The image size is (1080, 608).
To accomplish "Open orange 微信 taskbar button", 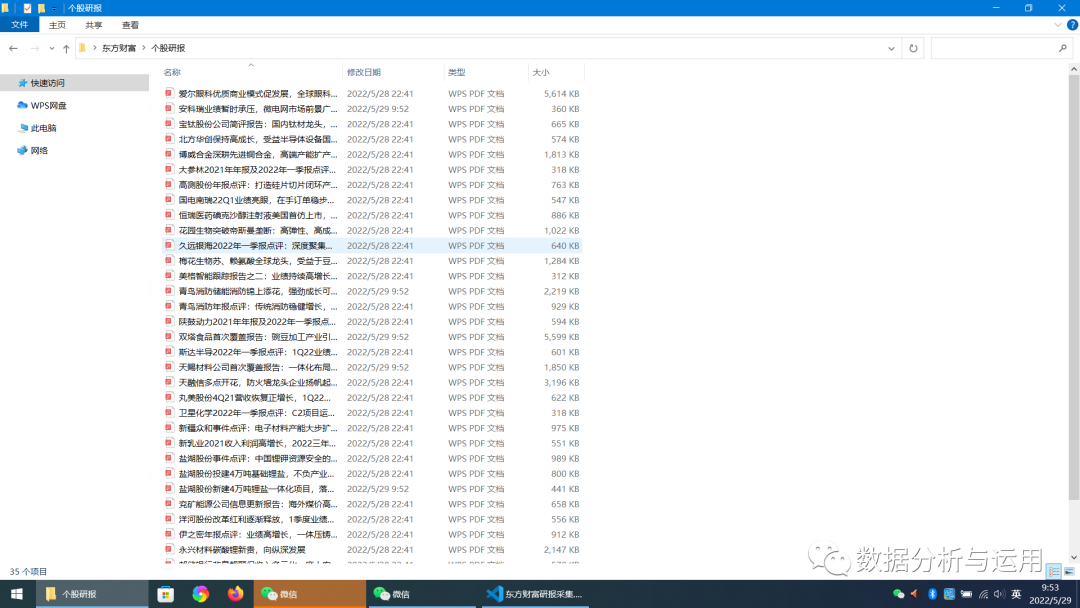I will [x=310, y=594].
